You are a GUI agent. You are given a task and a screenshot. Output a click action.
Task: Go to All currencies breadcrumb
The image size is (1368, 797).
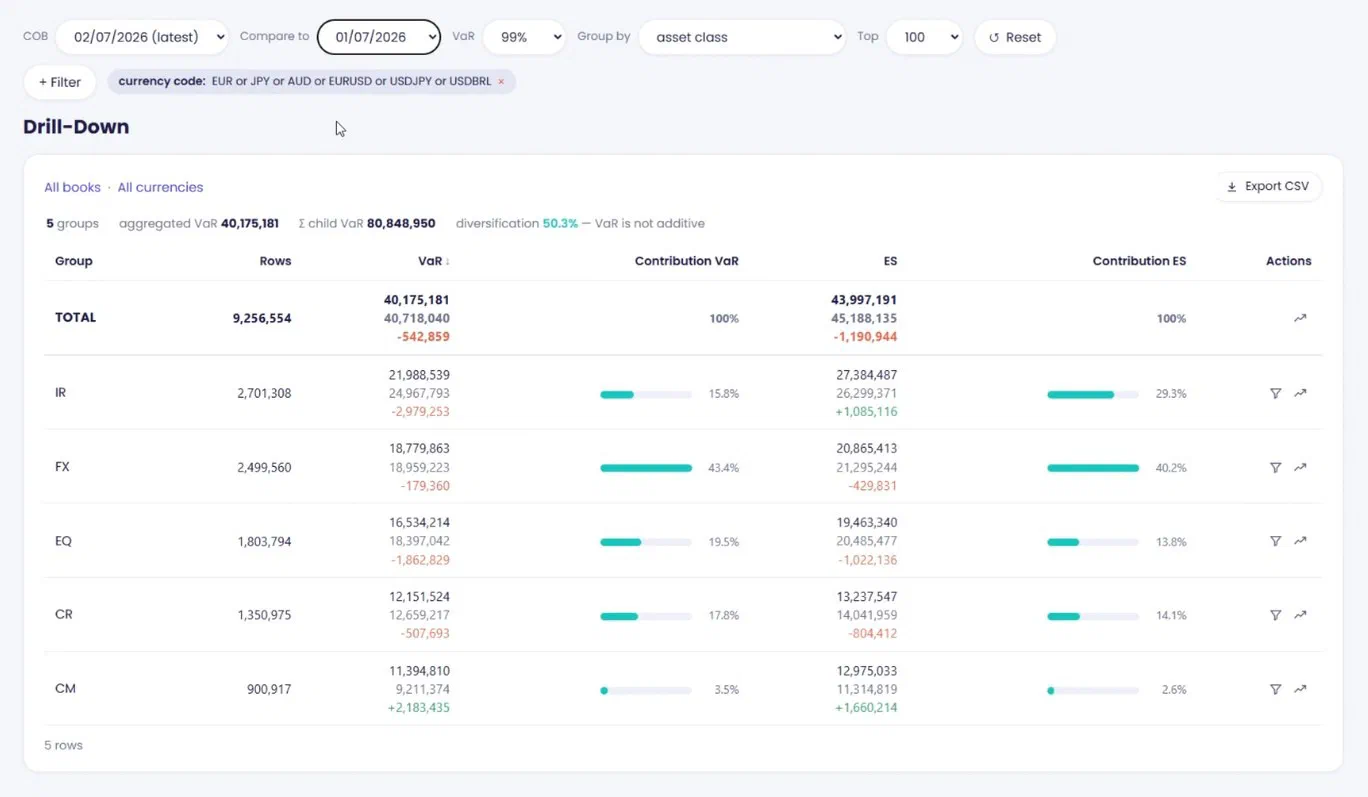click(160, 187)
